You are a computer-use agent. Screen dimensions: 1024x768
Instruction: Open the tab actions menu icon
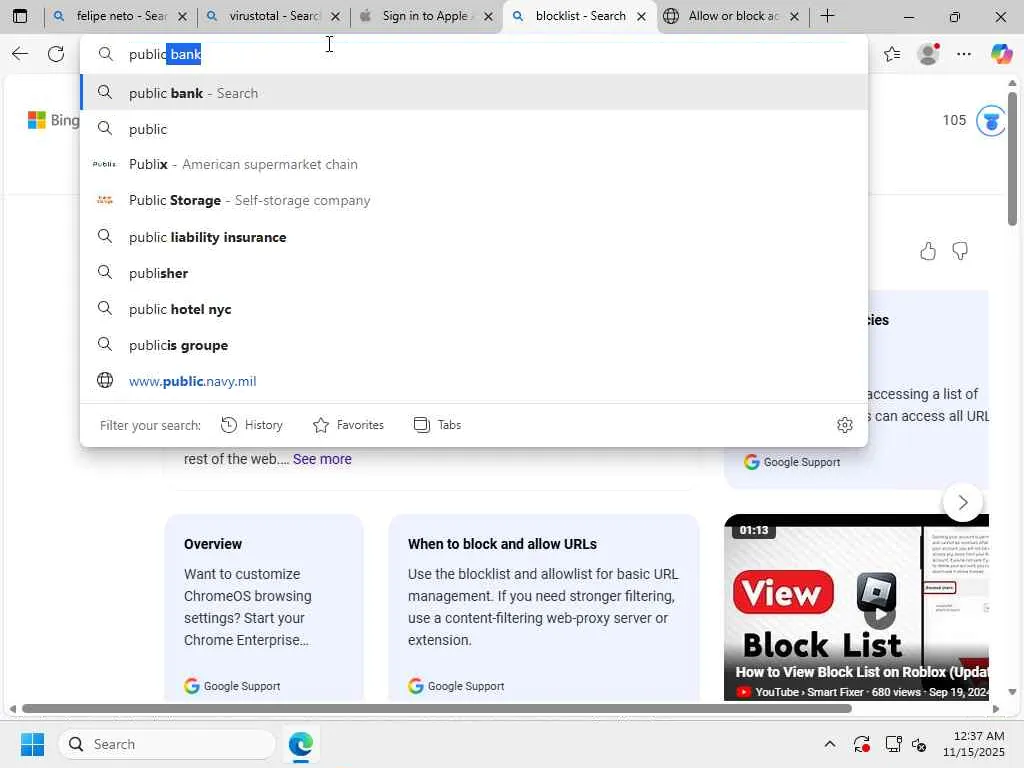pos(20,16)
